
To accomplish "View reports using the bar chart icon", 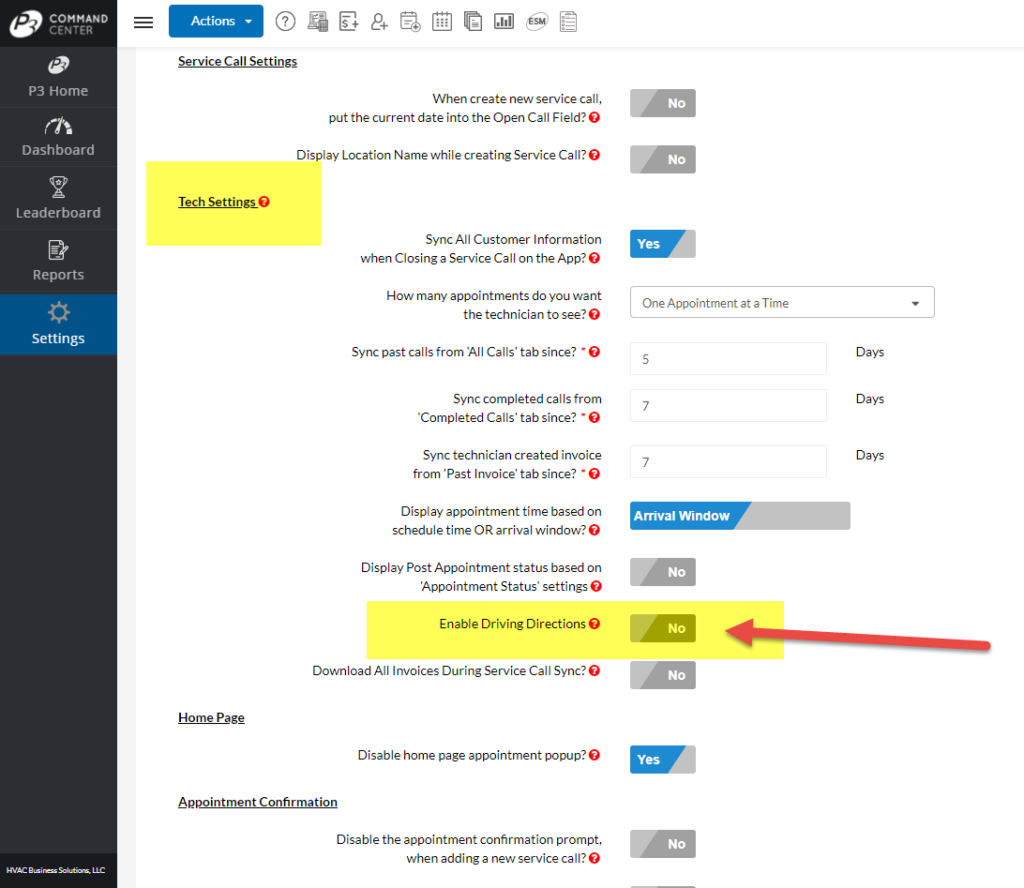I will click(x=503, y=21).
